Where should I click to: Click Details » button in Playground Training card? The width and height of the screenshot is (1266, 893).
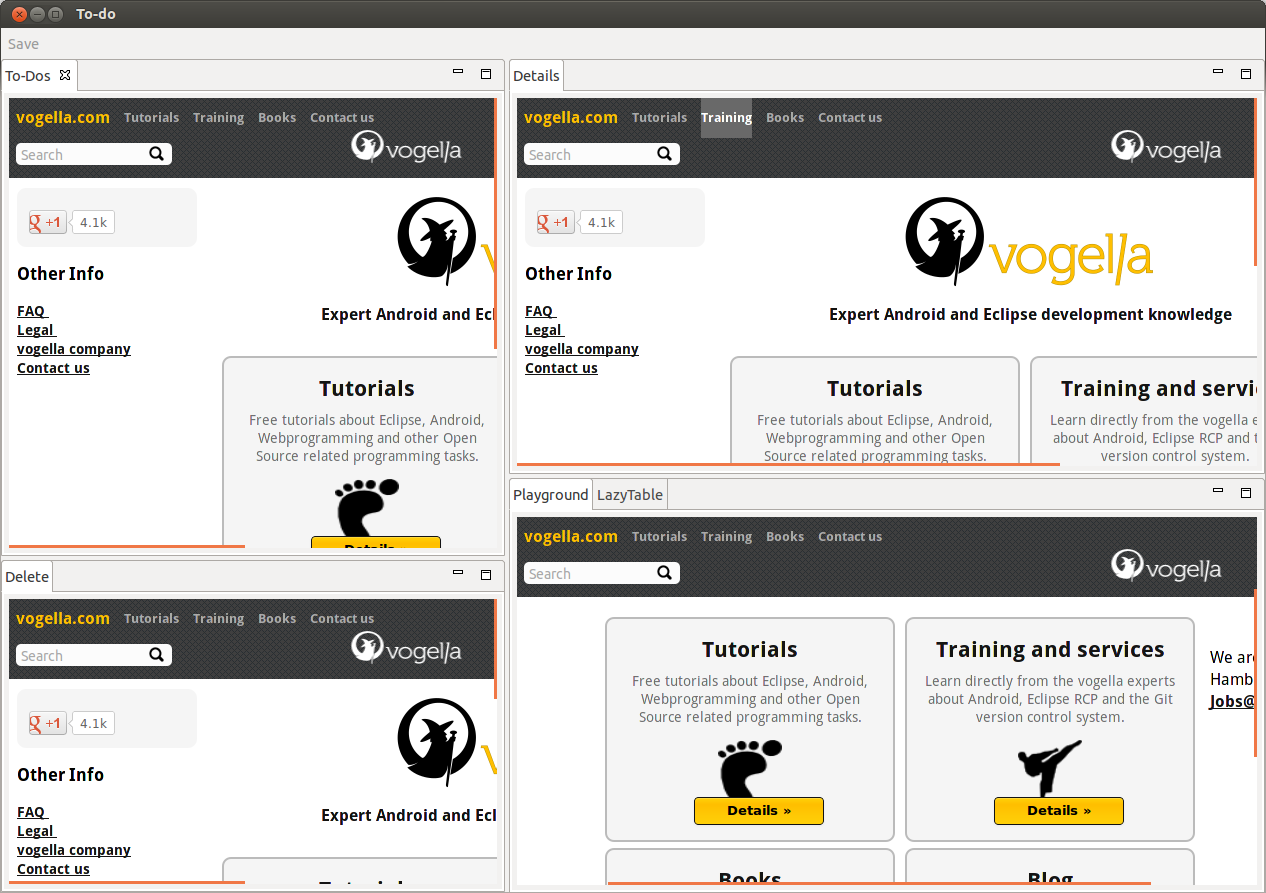pyautogui.click(x=1059, y=811)
